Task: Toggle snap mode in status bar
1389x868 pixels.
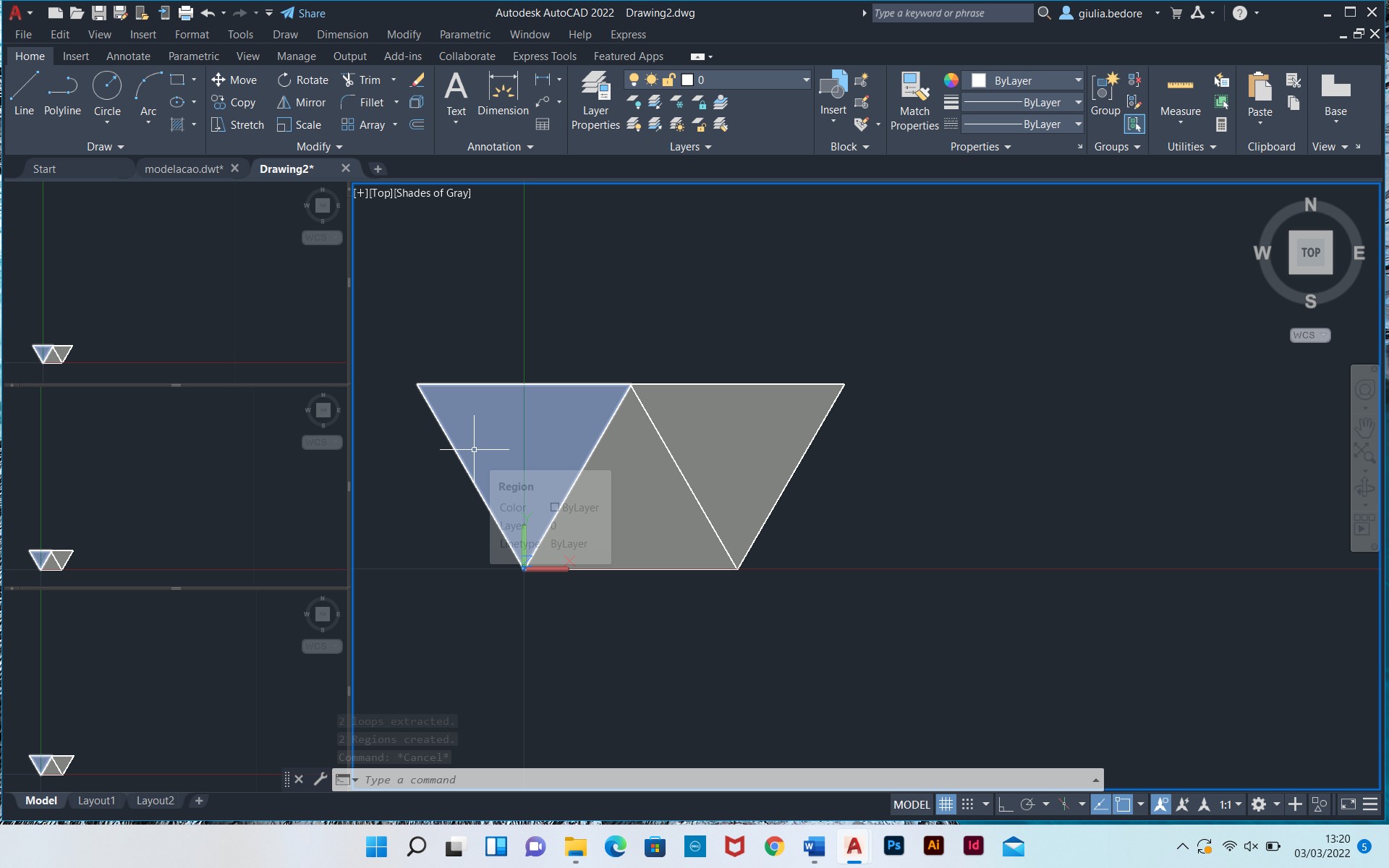Action: coord(967,804)
